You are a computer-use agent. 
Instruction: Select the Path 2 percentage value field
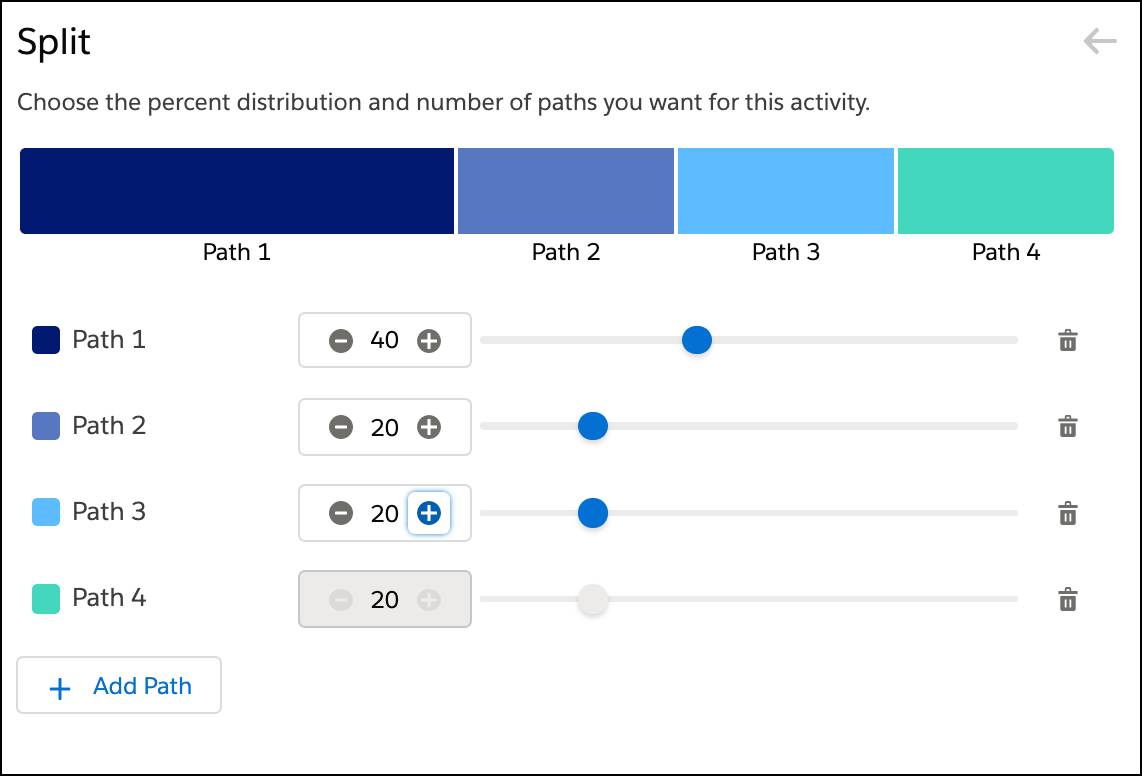[385, 427]
